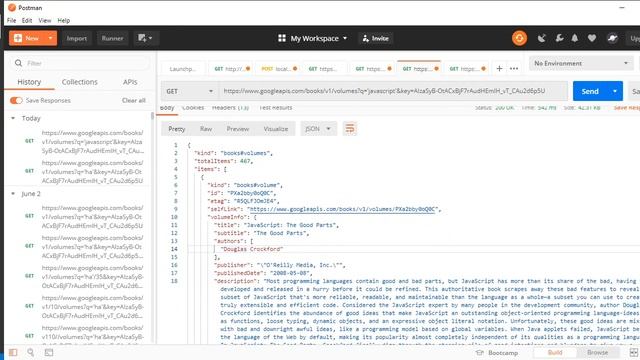Click the Send button
The height and width of the screenshot is (360, 640).
click(x=590, y=91)
